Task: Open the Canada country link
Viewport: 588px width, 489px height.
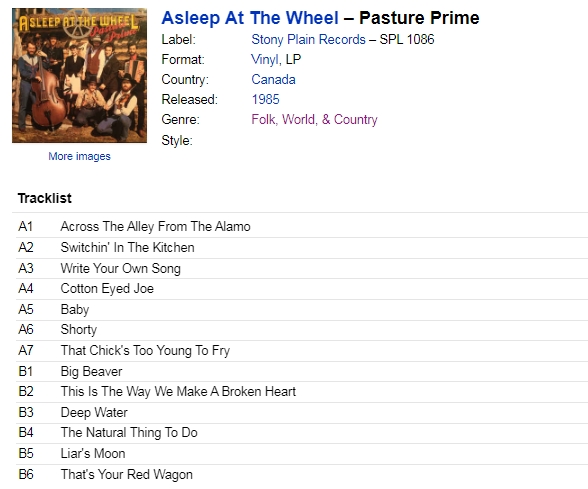Action: 273,80
